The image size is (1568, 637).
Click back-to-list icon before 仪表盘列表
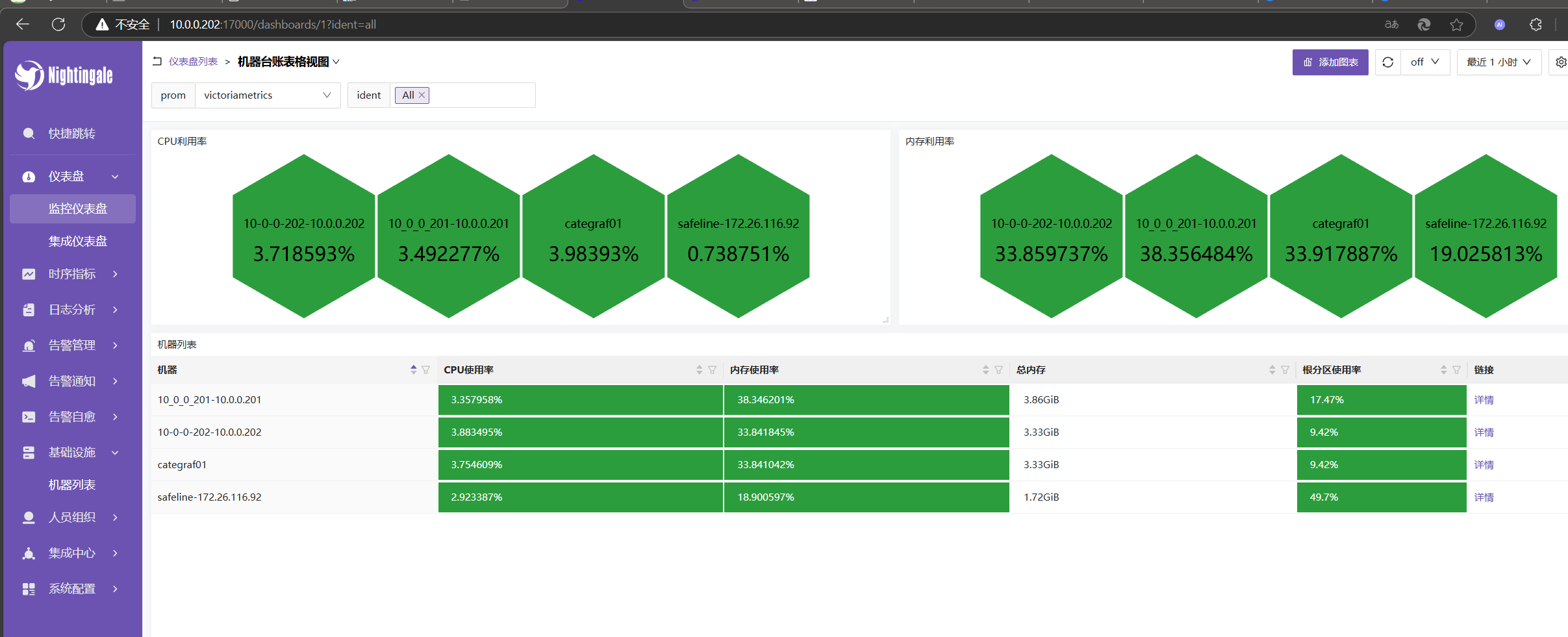tap(157, 62)
